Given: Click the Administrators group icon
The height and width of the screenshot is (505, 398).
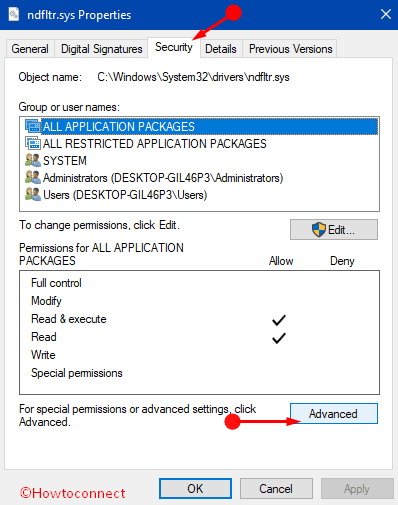Looking at the screenshot, I should coord(33,177).
